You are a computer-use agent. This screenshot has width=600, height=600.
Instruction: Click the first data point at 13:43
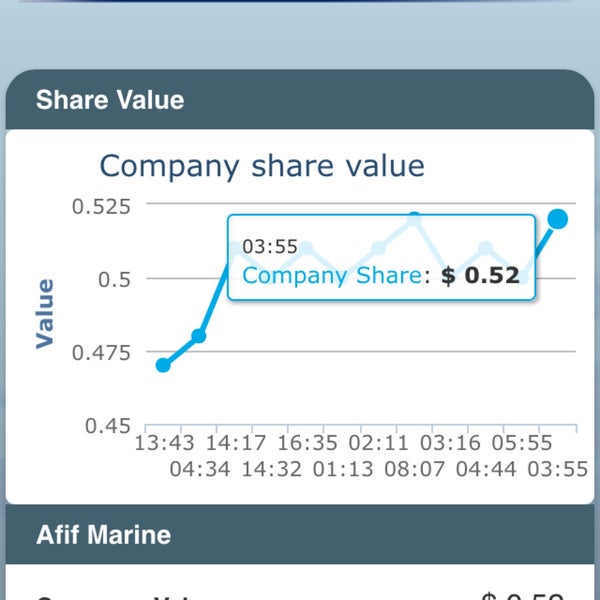pos(163,365)
